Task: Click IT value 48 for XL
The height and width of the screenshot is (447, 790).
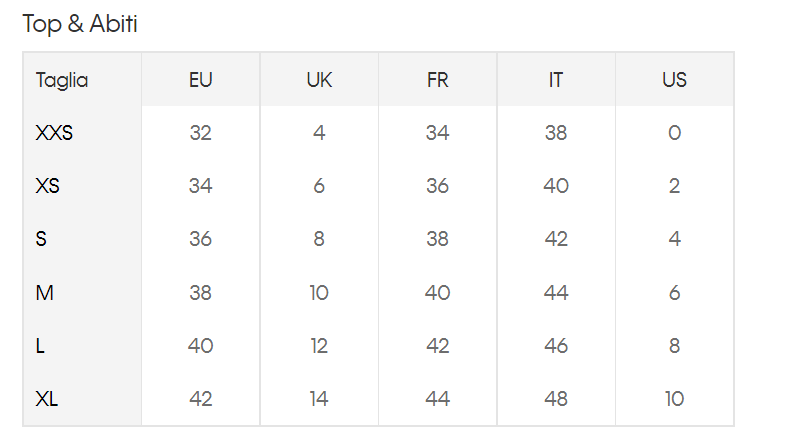Action: 556,399
